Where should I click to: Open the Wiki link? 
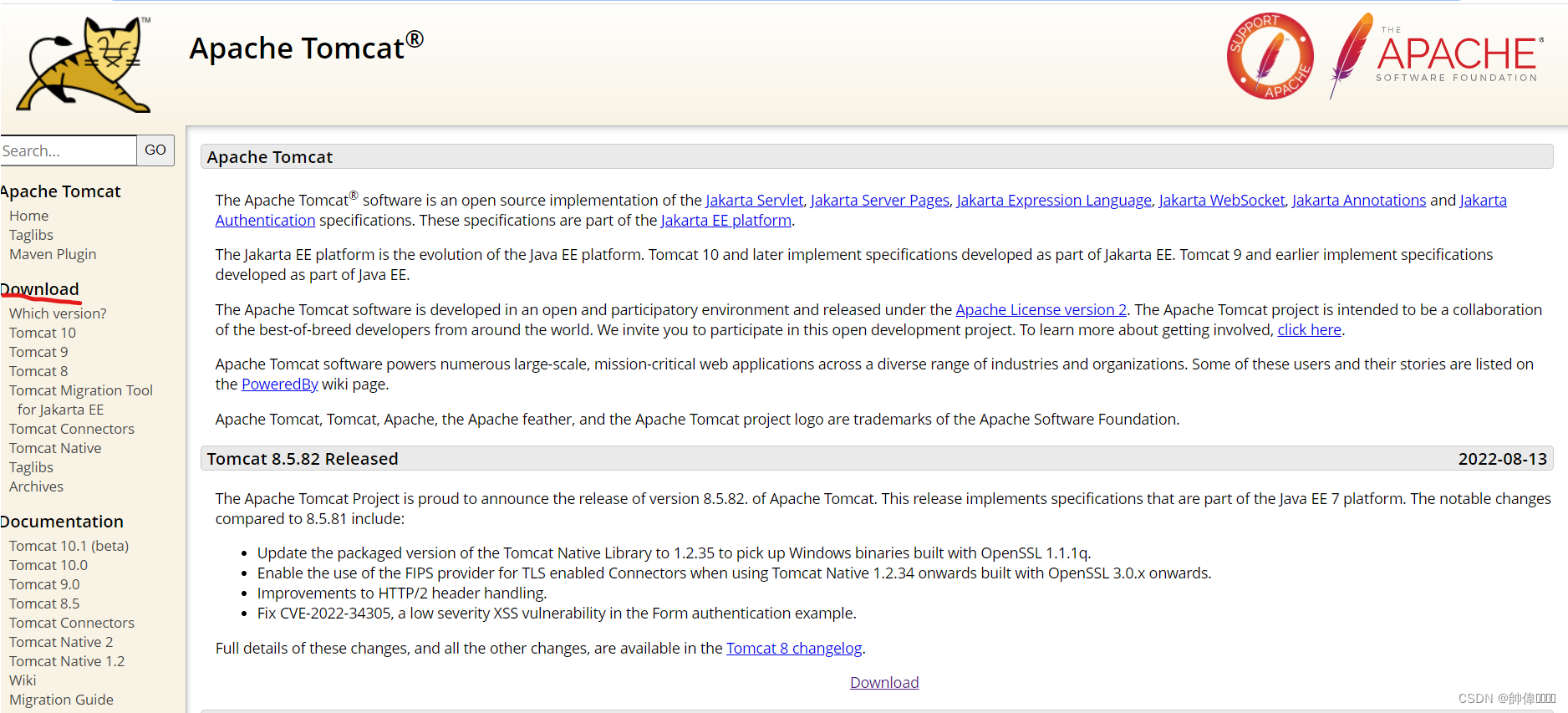coord(23,680)
